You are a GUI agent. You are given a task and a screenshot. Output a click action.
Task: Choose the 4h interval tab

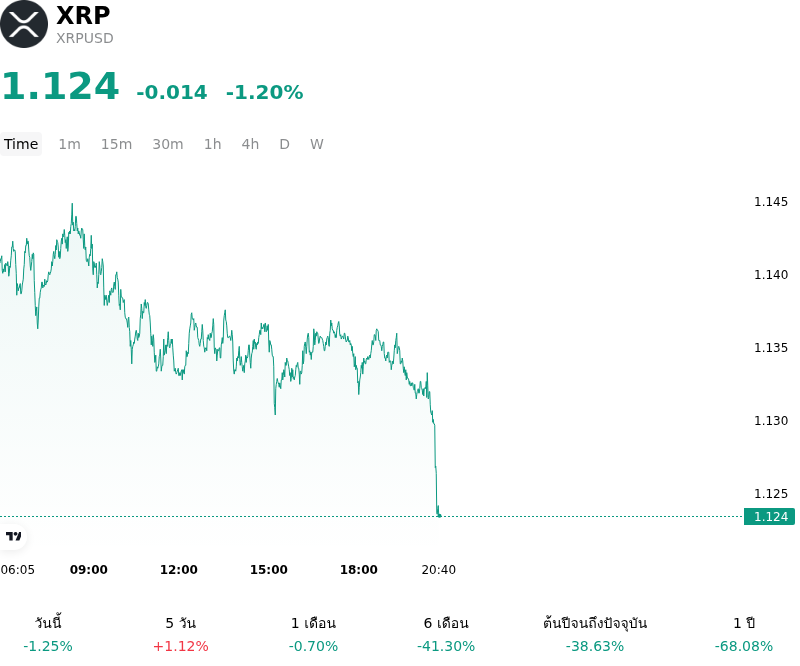tap(250, 144)
